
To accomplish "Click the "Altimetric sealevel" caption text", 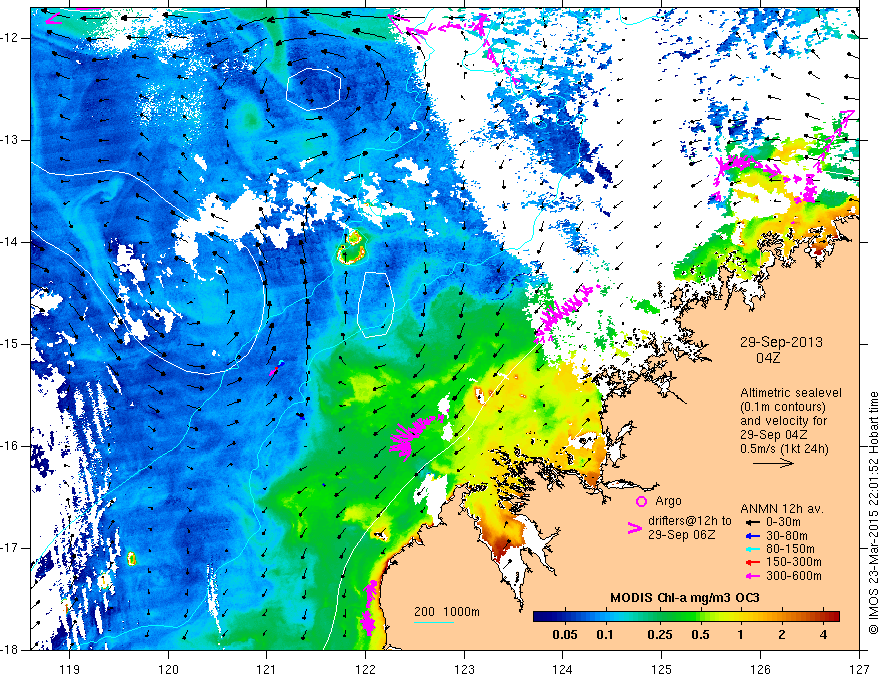I will coord(791,393).
